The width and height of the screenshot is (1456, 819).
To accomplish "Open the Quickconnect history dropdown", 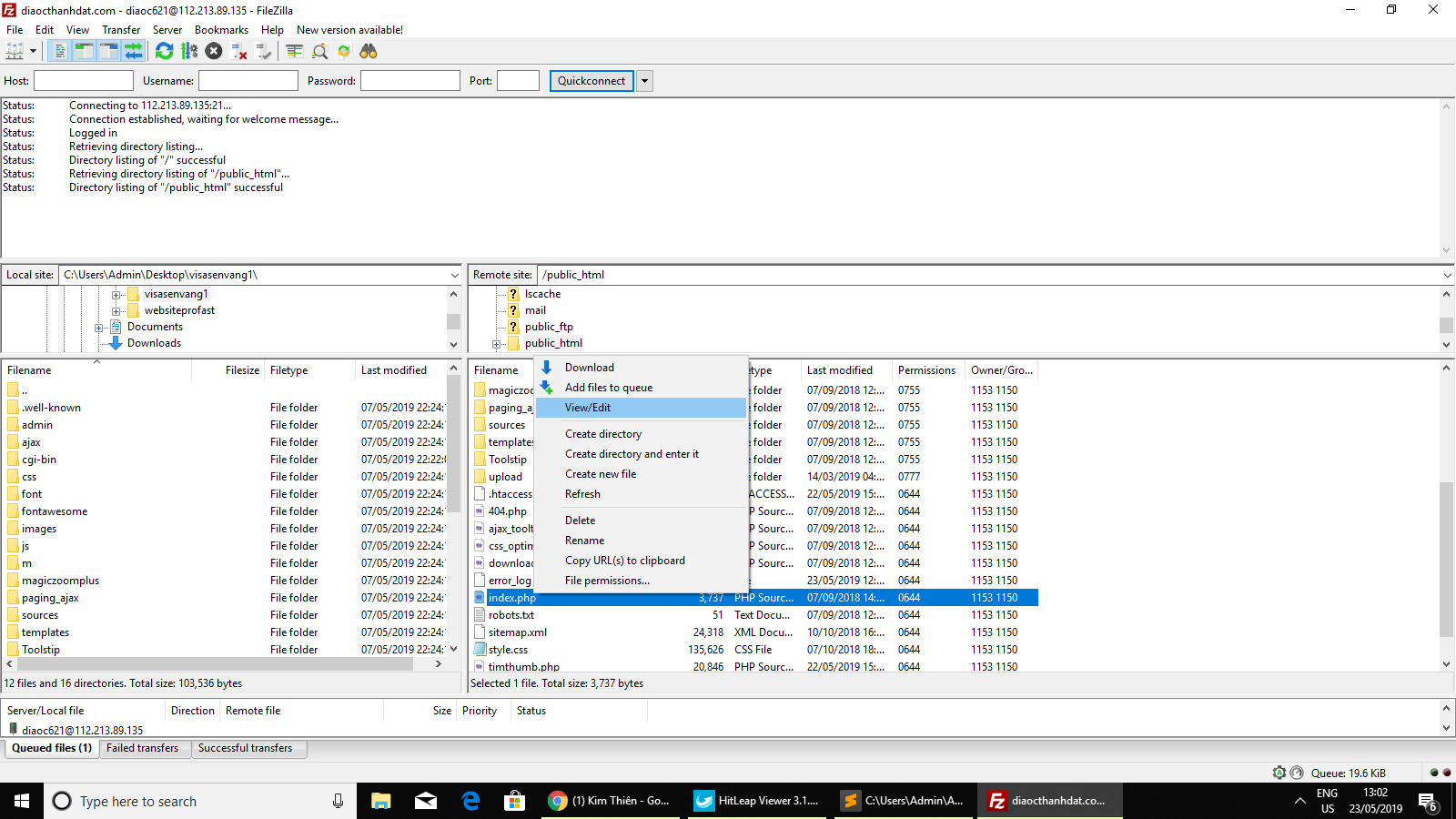I will [644, 81].
